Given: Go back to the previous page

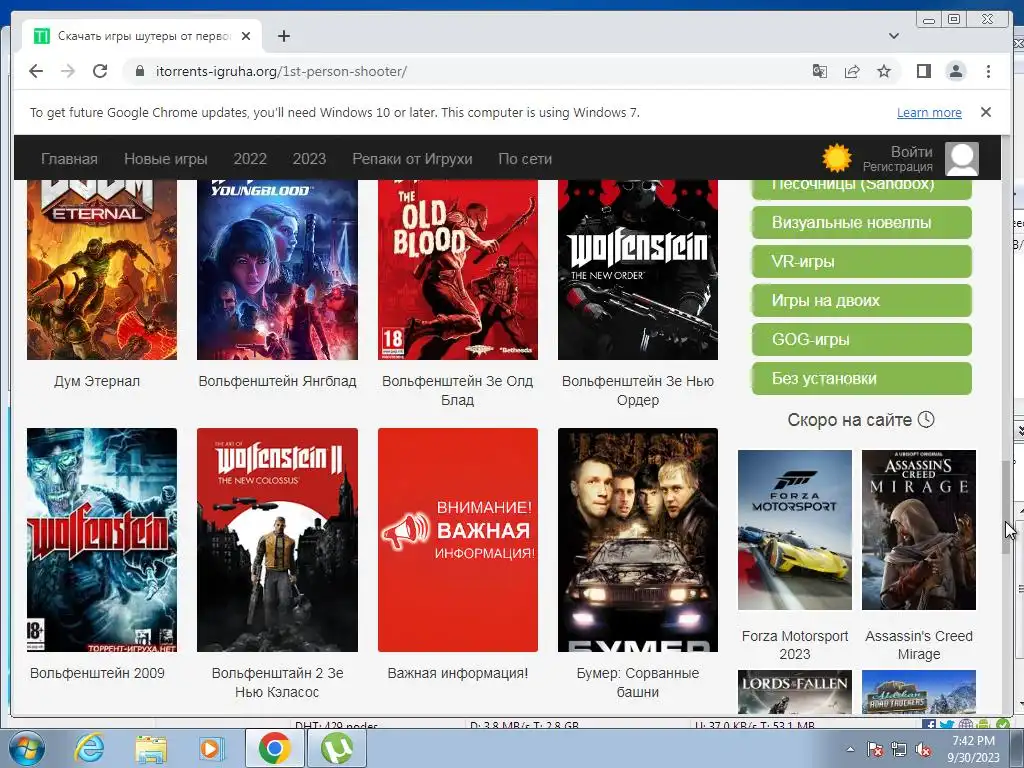Looking at the screenshot, I should tap(36, 71).
